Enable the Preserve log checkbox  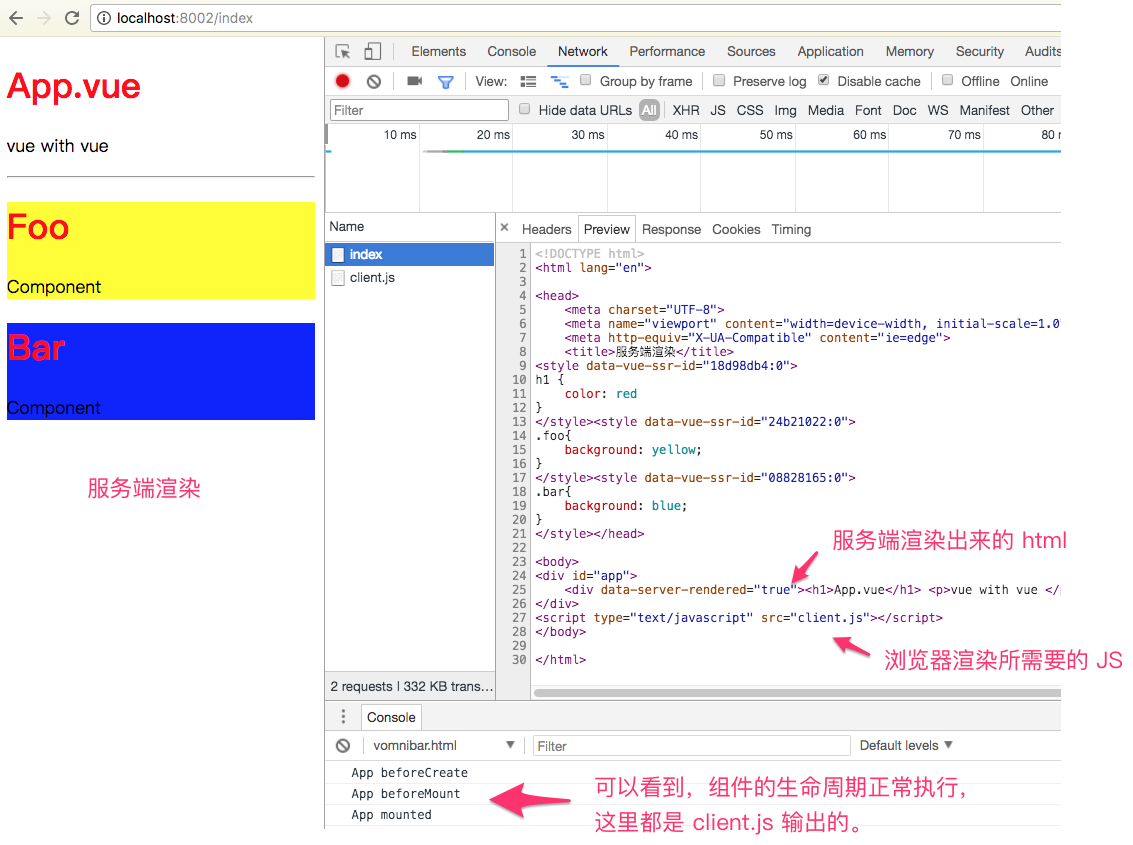pyautogui.click(x=719, y=81)
